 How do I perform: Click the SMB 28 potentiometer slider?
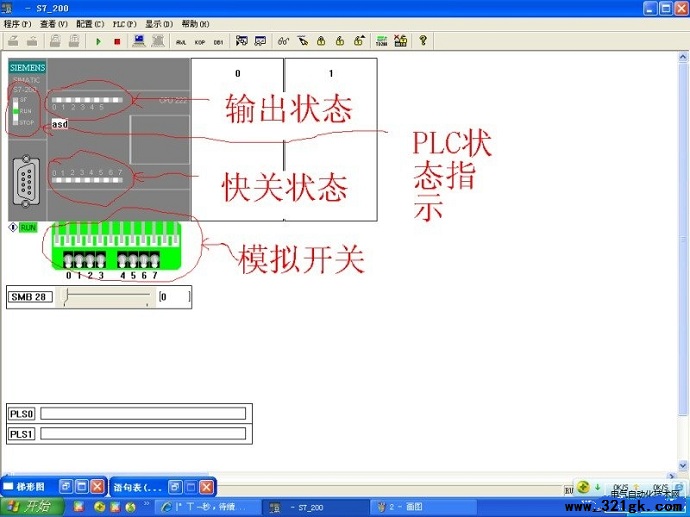click(106, 297)
